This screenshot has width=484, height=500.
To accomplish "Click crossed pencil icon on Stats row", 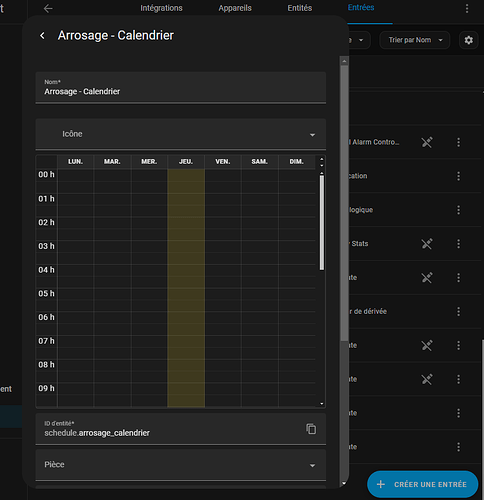I will (427, 244).
